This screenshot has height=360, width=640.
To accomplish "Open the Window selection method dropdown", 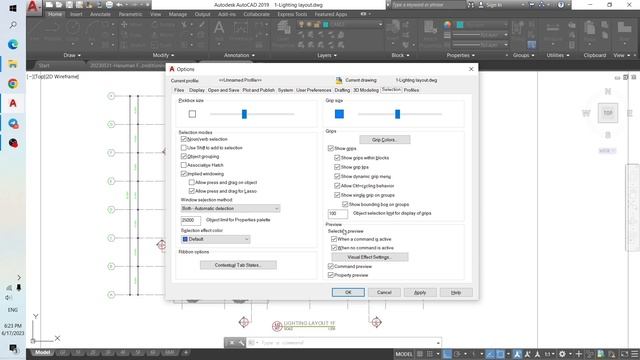I will pos(230,209).
